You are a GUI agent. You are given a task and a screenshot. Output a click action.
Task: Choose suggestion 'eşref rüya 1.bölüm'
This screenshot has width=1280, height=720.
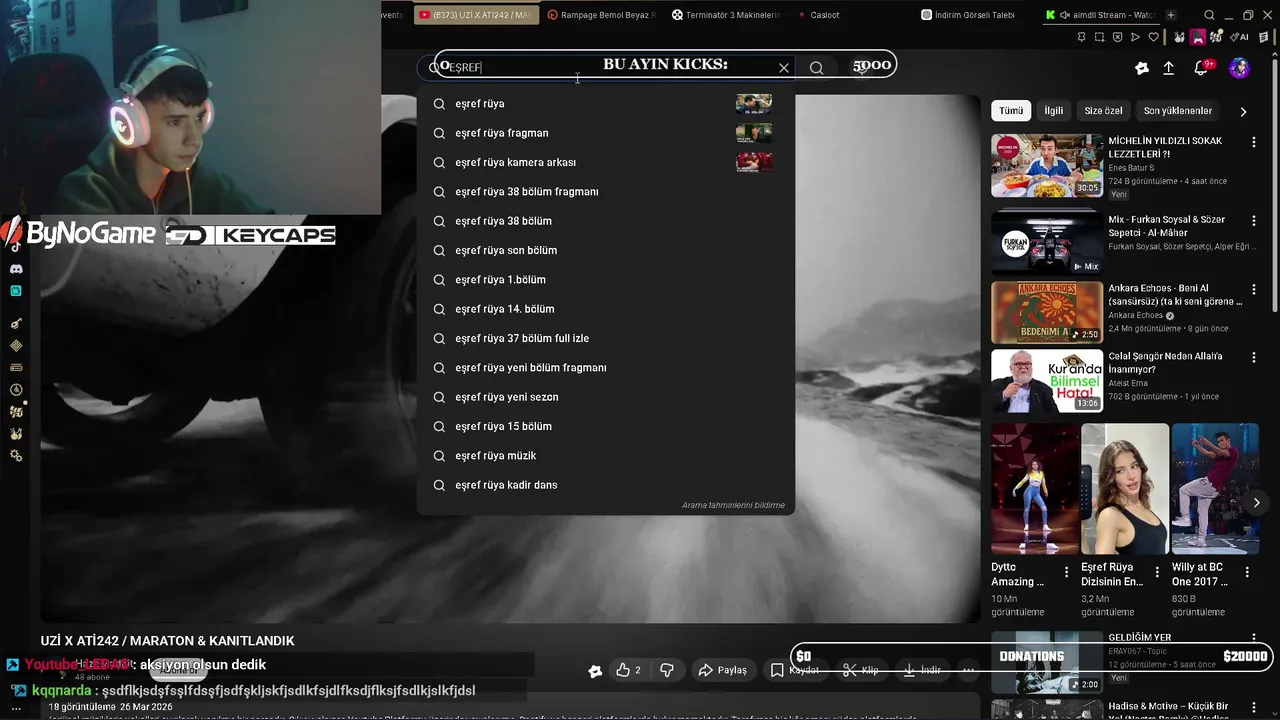coord(606,280)
